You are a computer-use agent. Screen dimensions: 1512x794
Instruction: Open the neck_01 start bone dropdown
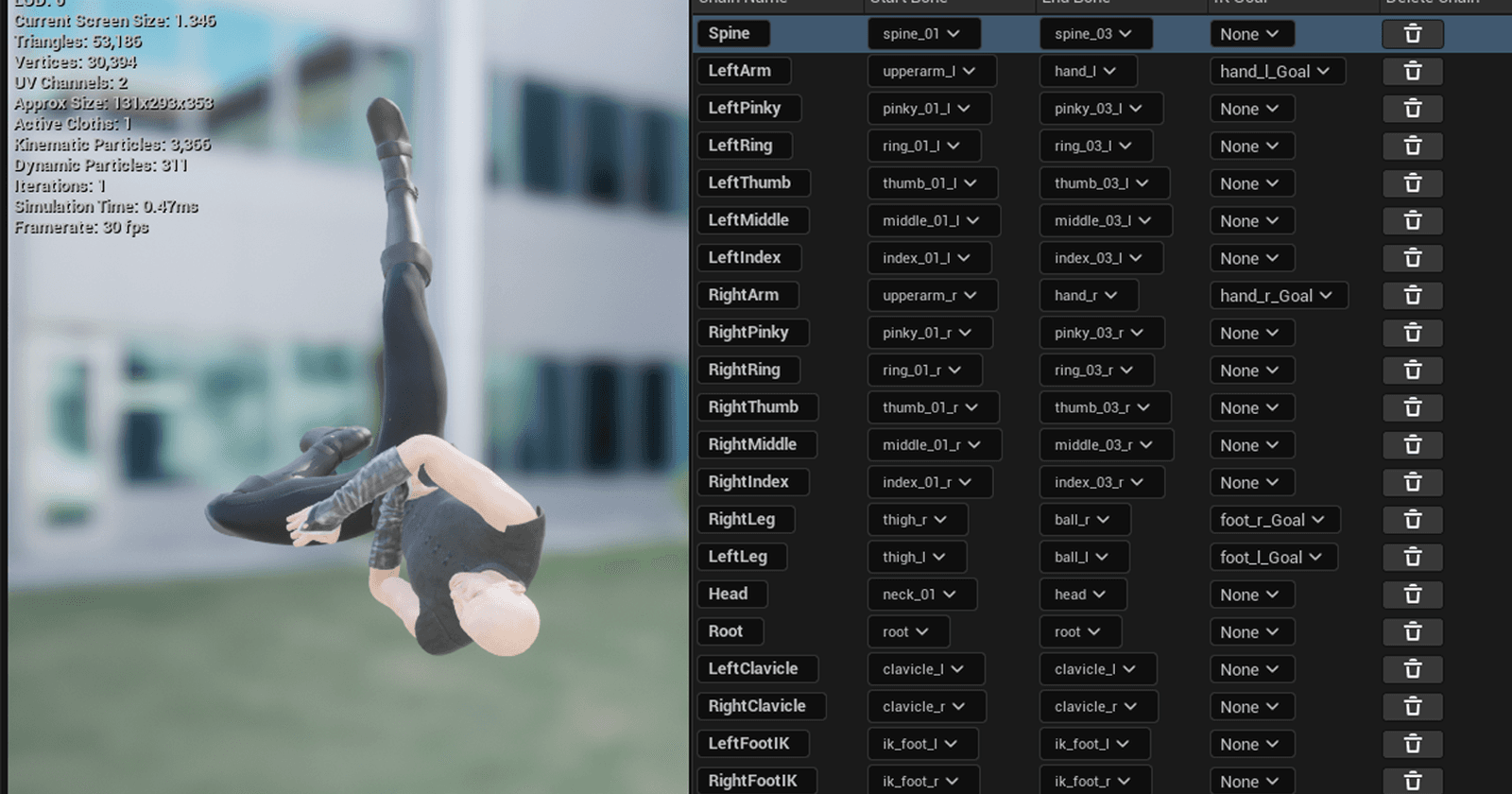click(921, 595)
